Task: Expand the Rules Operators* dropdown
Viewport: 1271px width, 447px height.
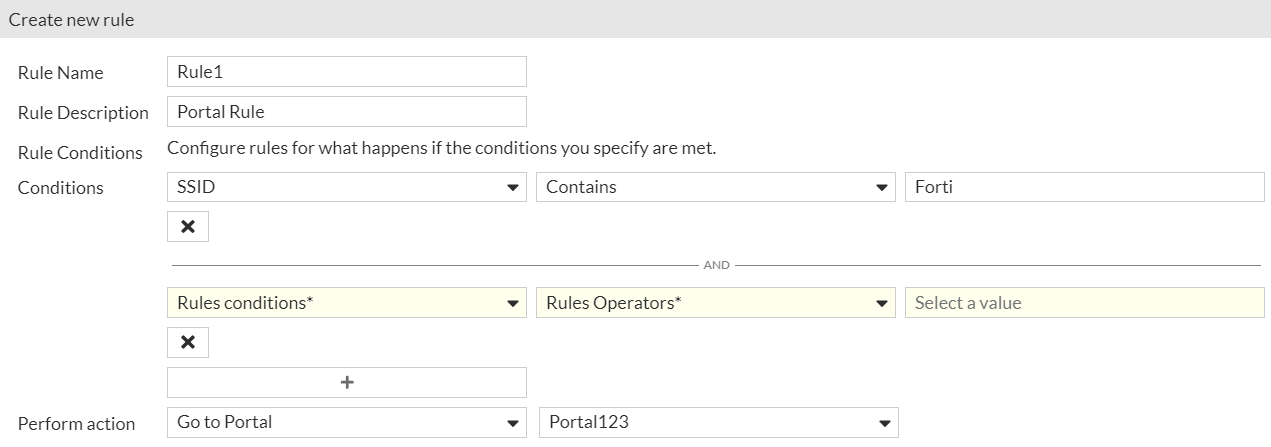Action: pyautogui.click(x=715, y=303)
